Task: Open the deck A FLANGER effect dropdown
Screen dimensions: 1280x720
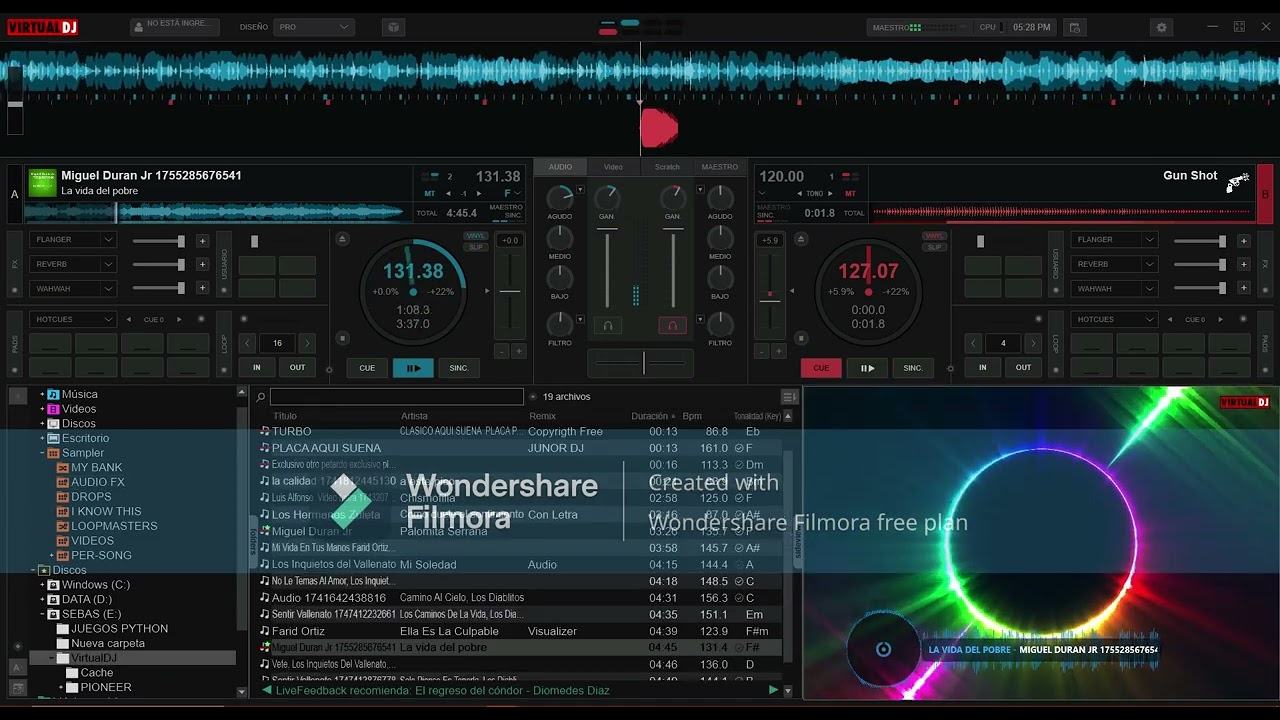Action: (74, 240)
